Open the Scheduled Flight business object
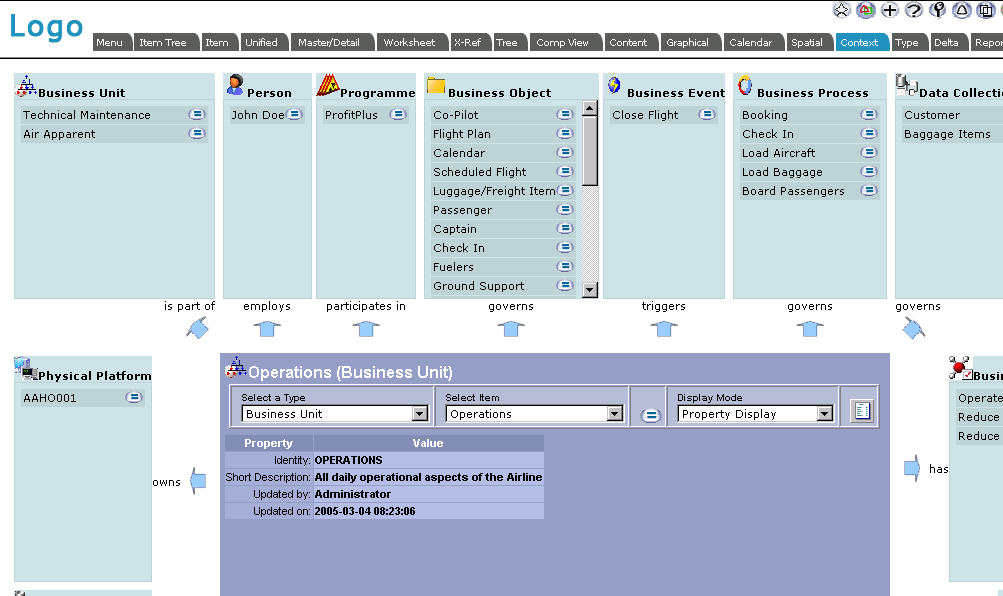 [479, 172]
